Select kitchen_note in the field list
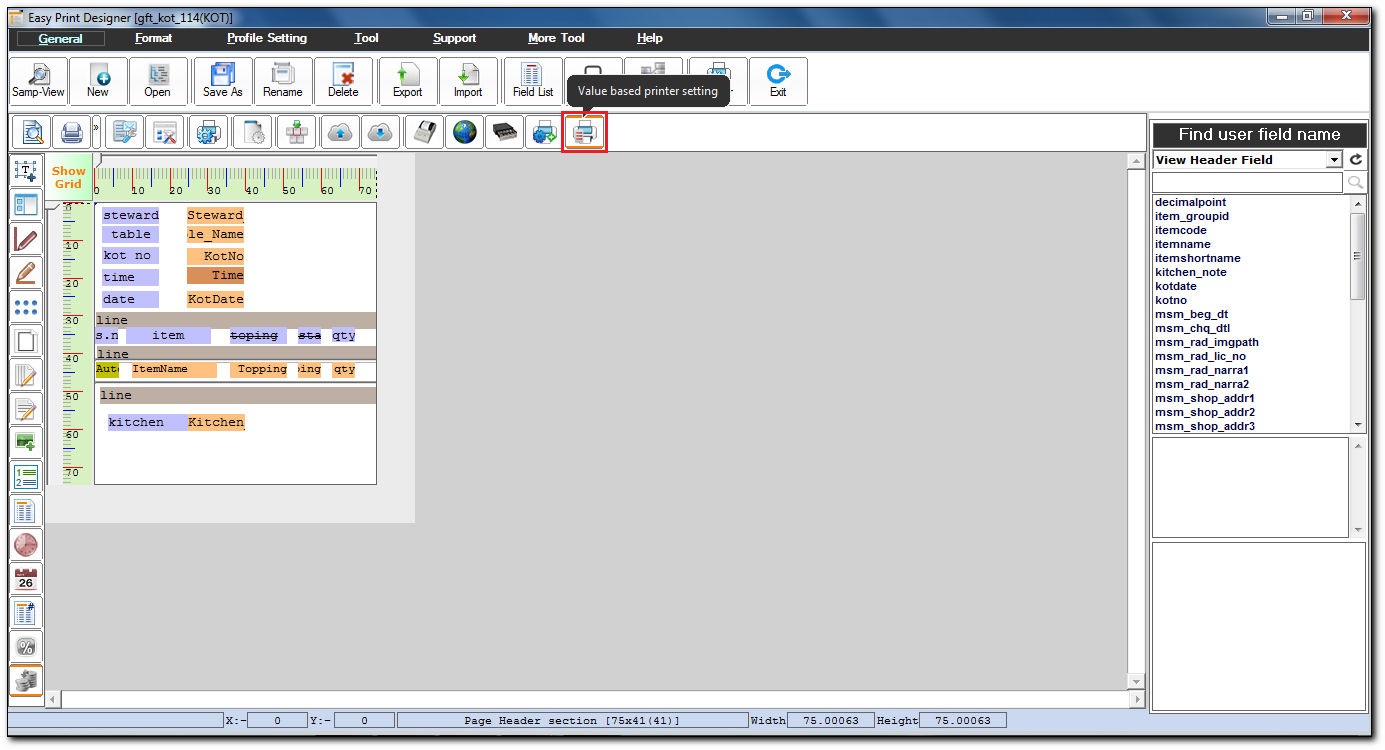The height and width of the screenshot is (750, 1385). 1190,272
